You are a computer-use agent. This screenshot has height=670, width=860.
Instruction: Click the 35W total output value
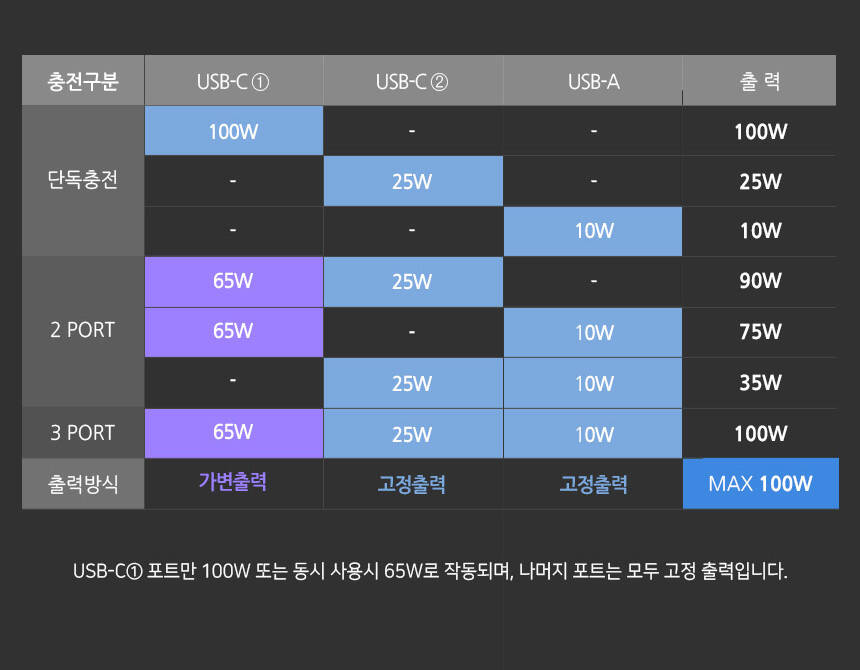760,383
